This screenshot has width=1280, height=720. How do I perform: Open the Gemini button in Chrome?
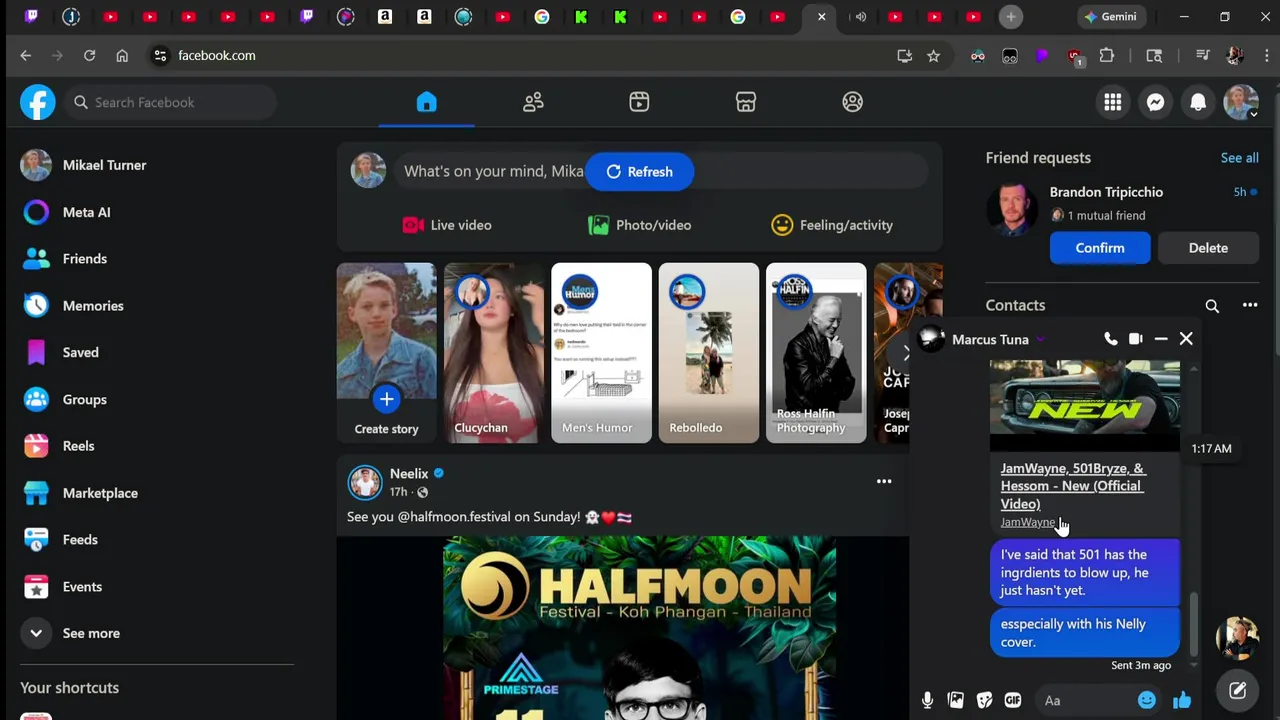click(x=1110, y=17)
